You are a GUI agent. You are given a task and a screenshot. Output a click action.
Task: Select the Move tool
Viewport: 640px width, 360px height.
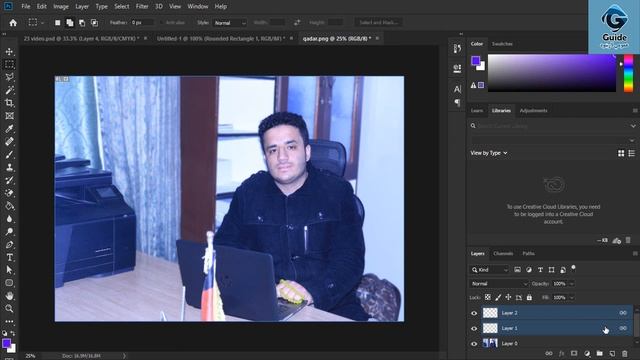point(9,52)
